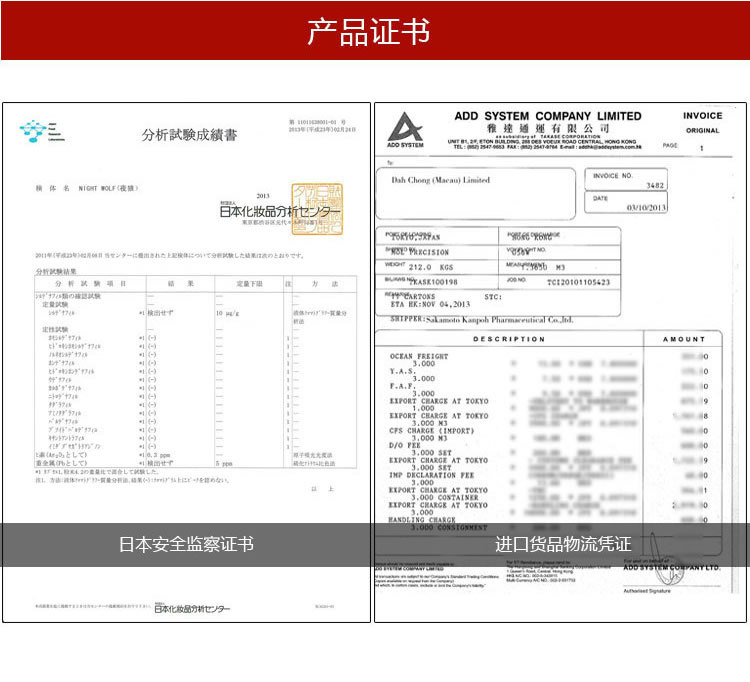Click the 日本安全监察证书 caption
Screen dimensions: 750x682
point(186,544)
